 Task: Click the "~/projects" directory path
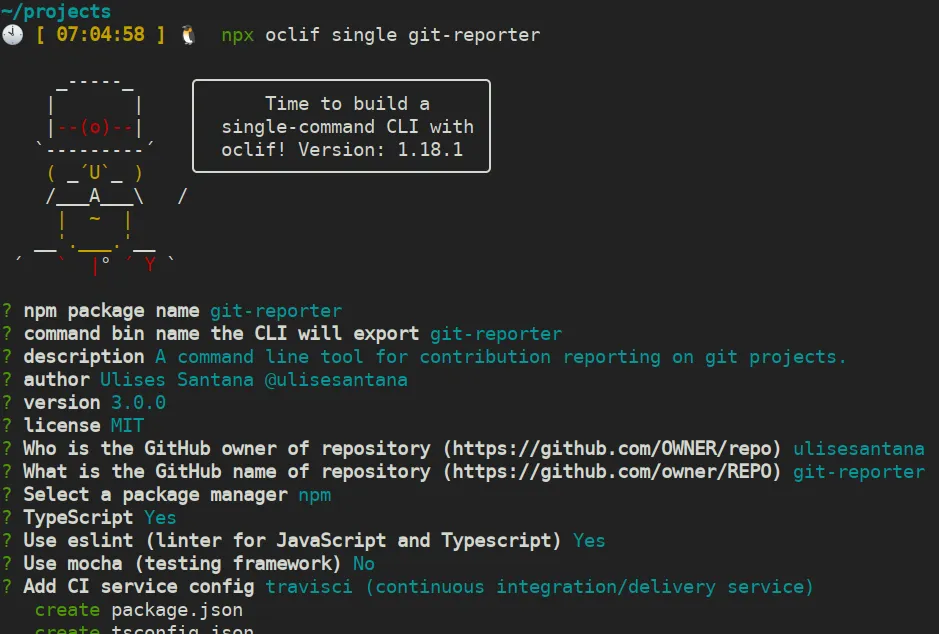tap(56, 12)
